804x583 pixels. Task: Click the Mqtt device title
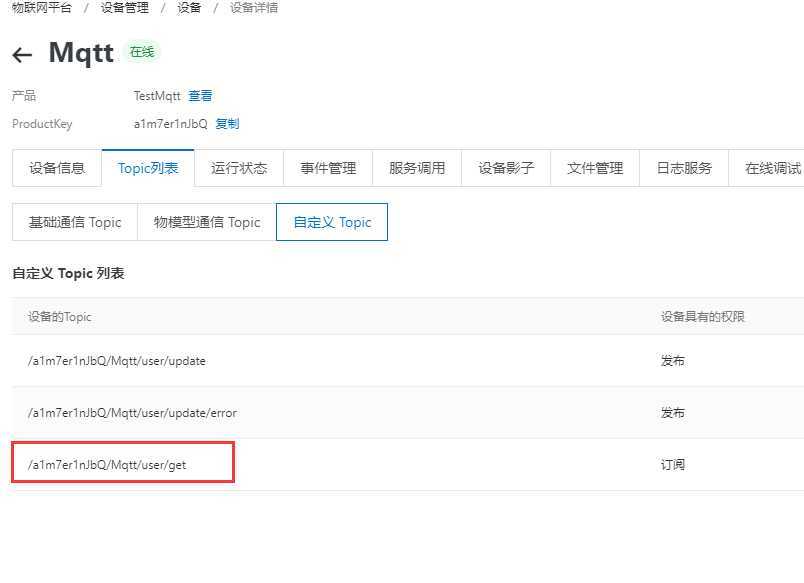(81, 53)
